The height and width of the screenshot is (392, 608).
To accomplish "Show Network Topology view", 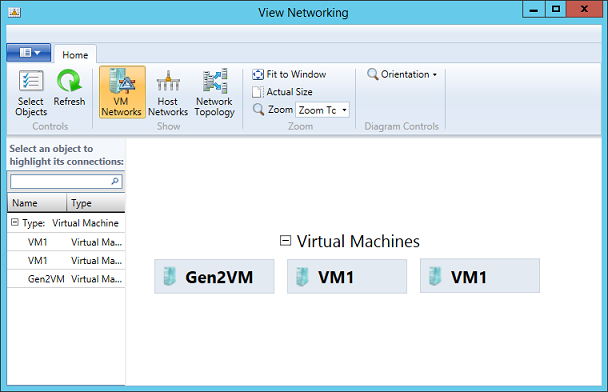I will [214, 92].
